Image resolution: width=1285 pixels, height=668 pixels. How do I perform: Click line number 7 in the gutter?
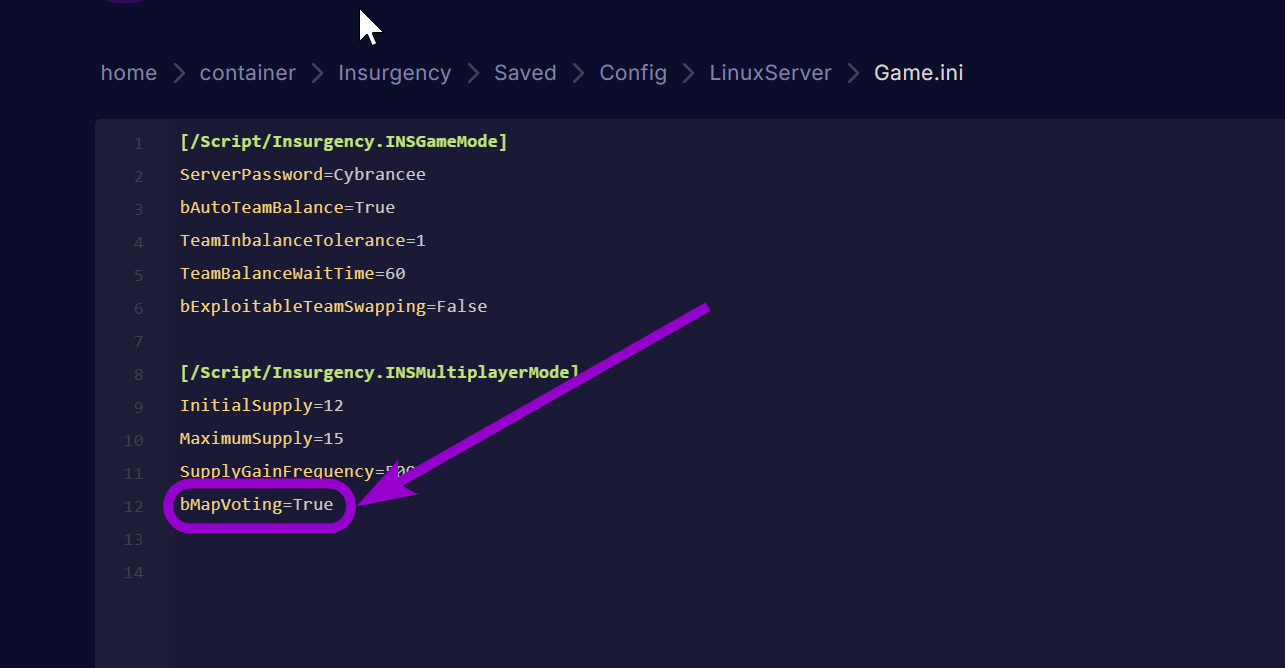tap(138, 341)
